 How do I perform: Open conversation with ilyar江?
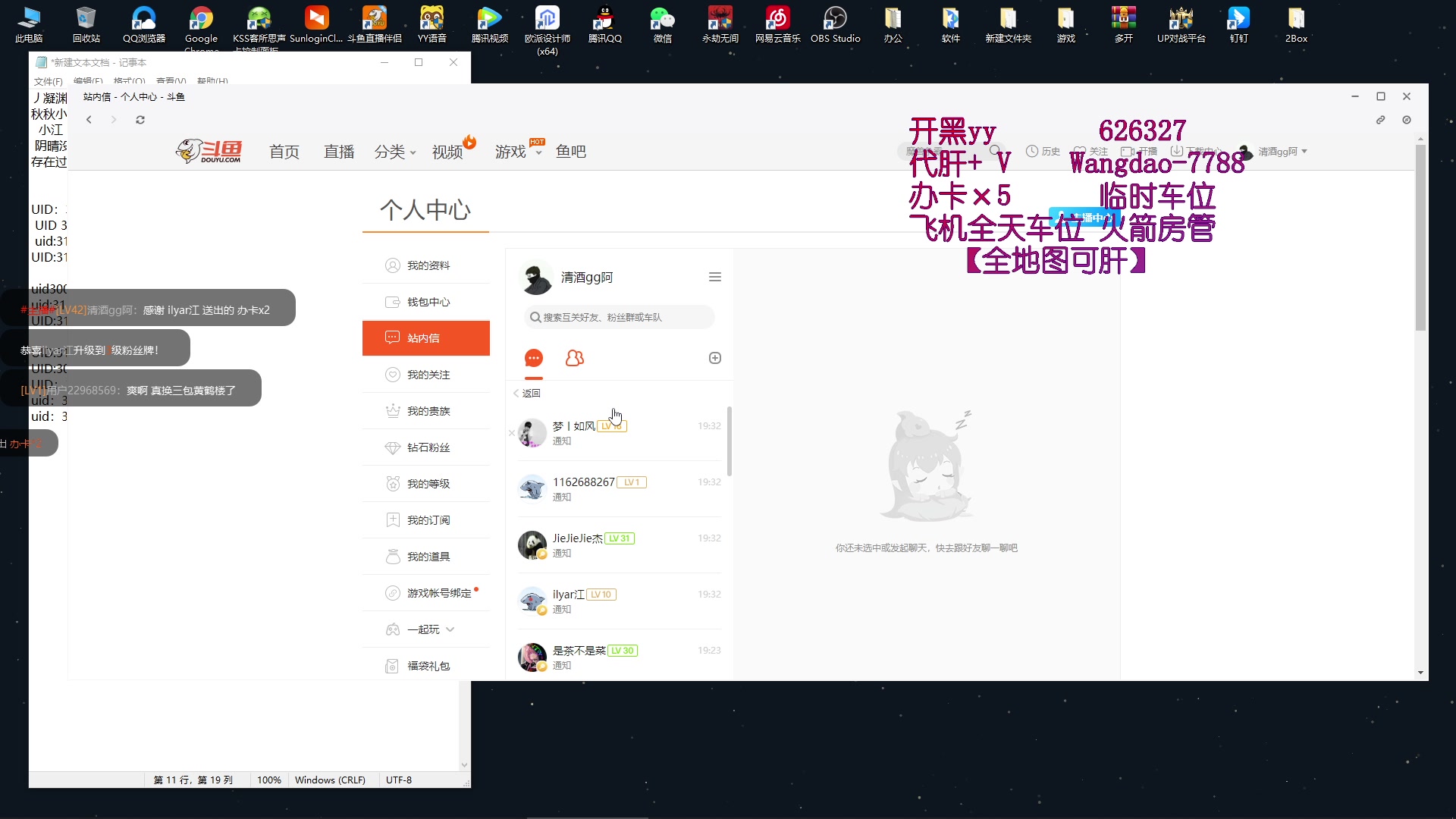coord(620,601)
